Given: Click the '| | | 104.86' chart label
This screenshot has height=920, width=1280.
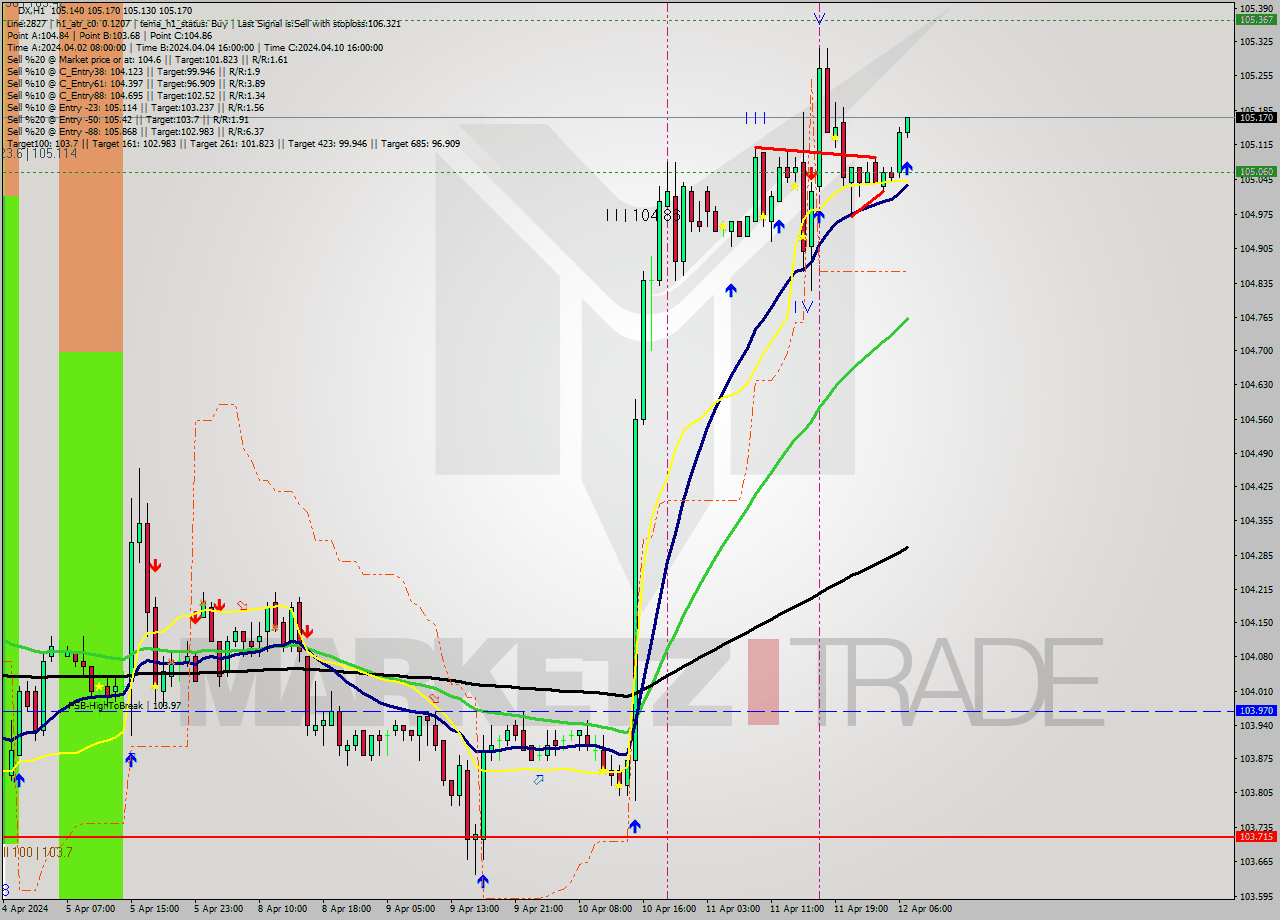Looking at the screenshot, I should pos(643,214).
